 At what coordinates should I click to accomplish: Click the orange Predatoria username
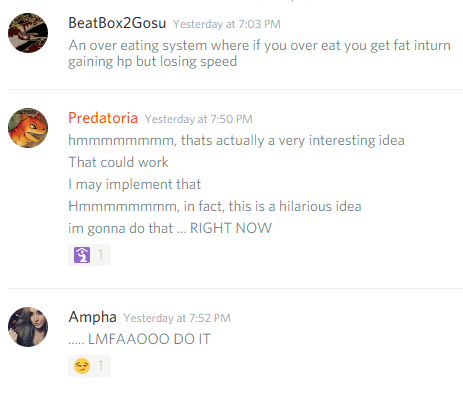(x=103, y=118)
